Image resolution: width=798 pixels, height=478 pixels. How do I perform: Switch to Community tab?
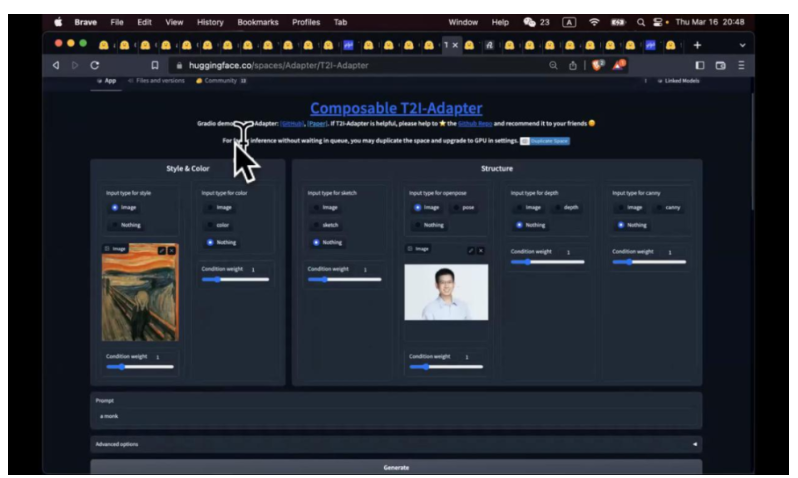[221, 80]
